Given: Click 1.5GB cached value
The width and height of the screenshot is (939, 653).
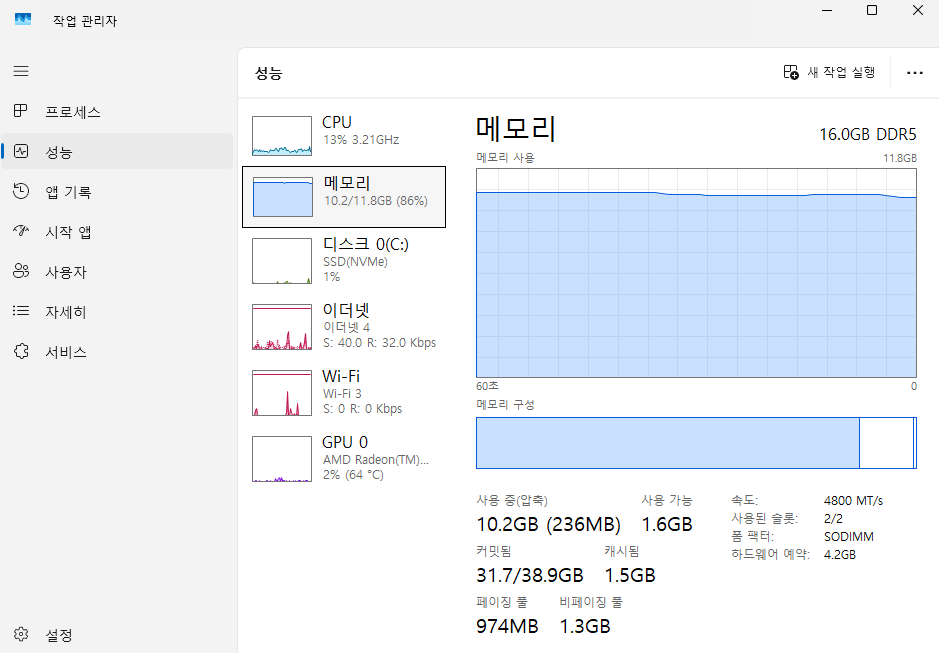Looking at the screenshot, I should click(630, 575).
